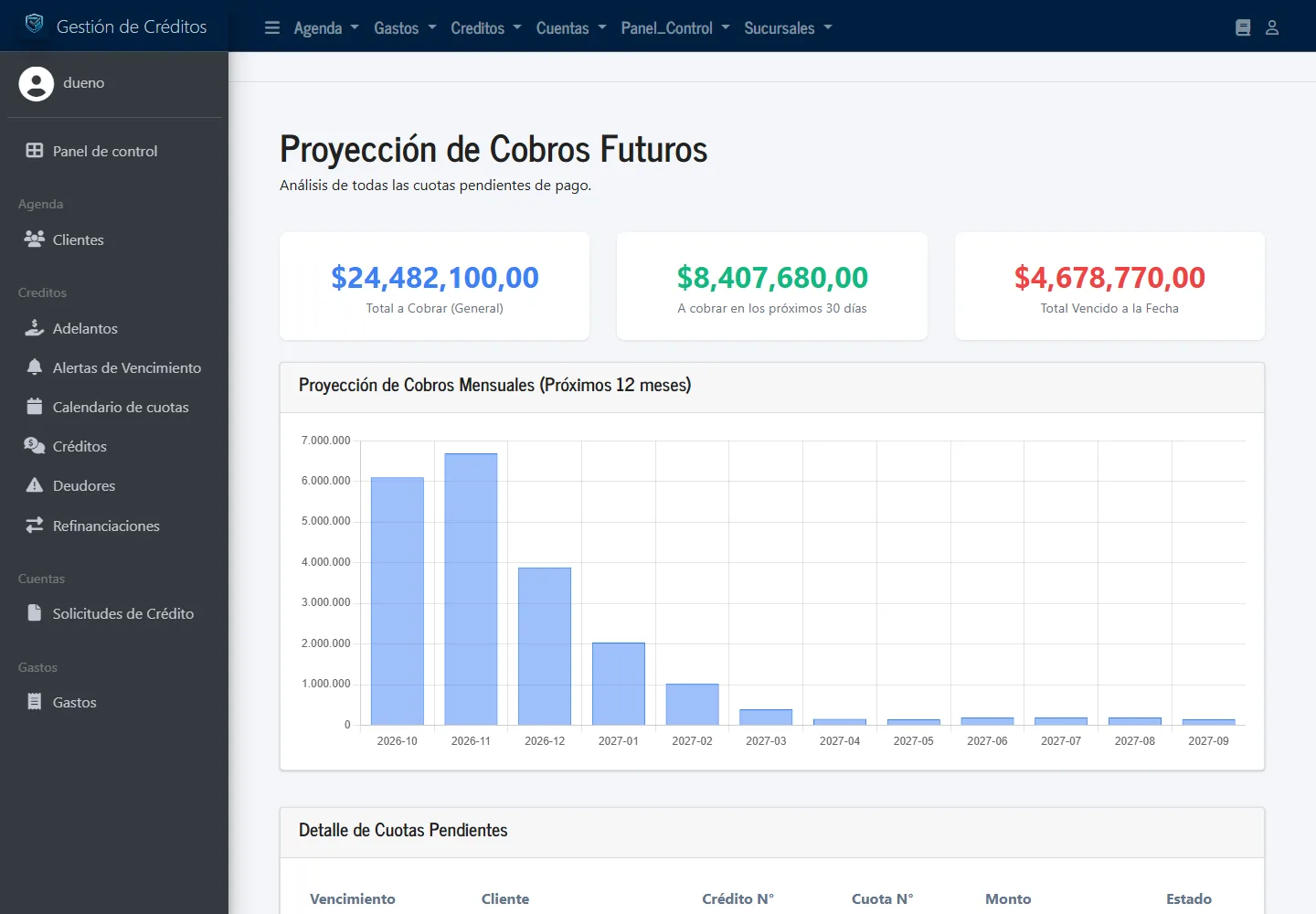
Task: Click the $24,482,100,00 total amount
Action: click(435, 277)
